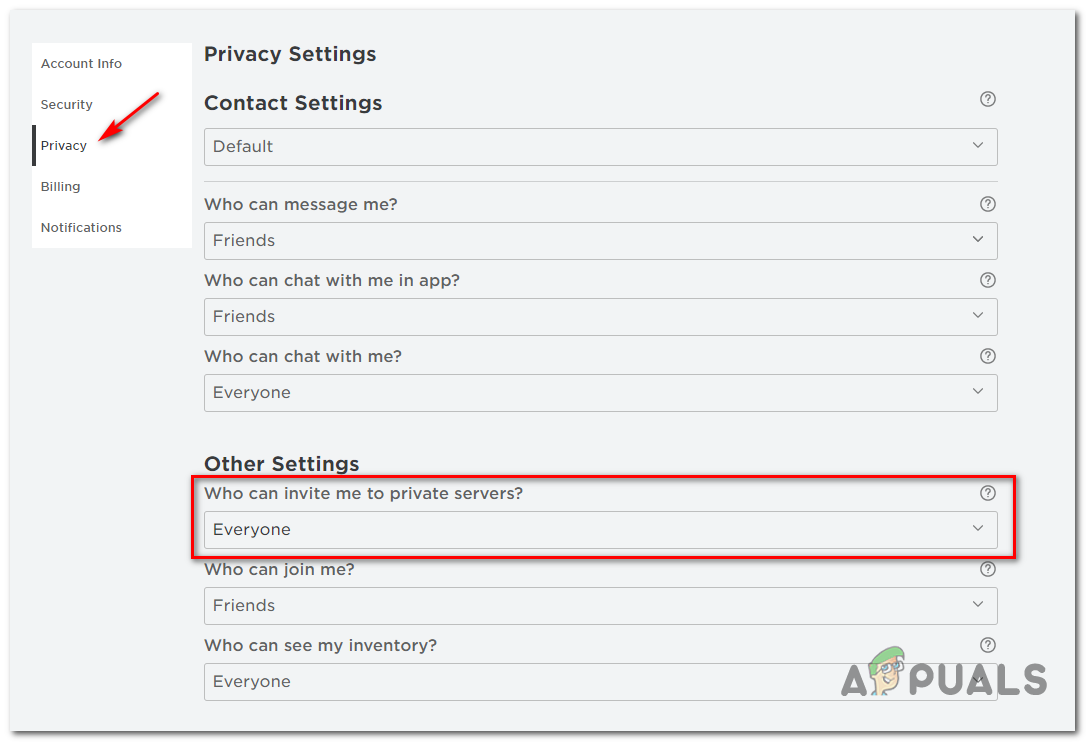Screen dimensions: 1086x742
Task: Open the private servers invite dropdown
Action: click(600, 530)
